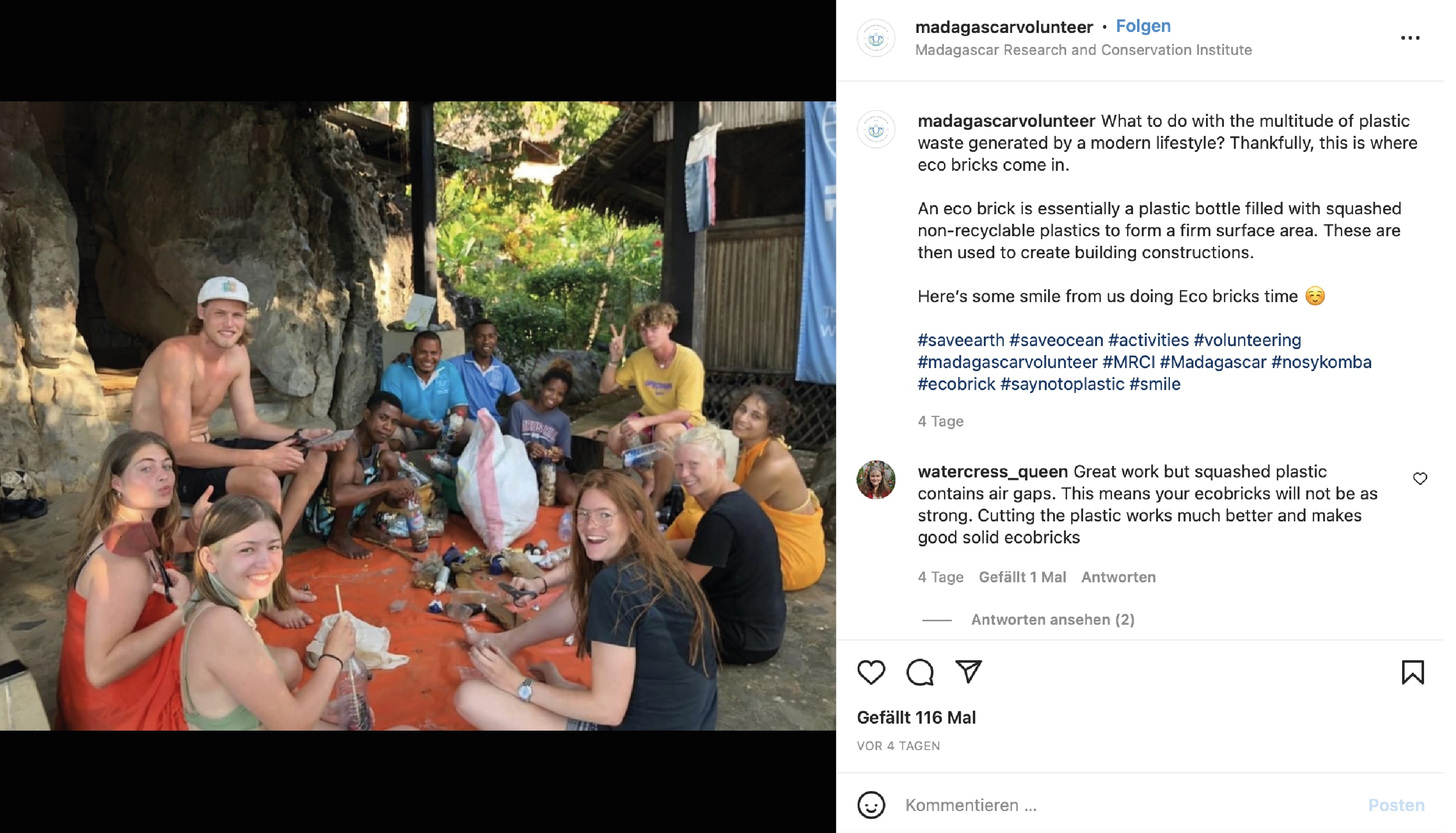Open the #saveocean hashtag
The height and width of the screenshot is (833, 1456).
tap(1056, 341)
